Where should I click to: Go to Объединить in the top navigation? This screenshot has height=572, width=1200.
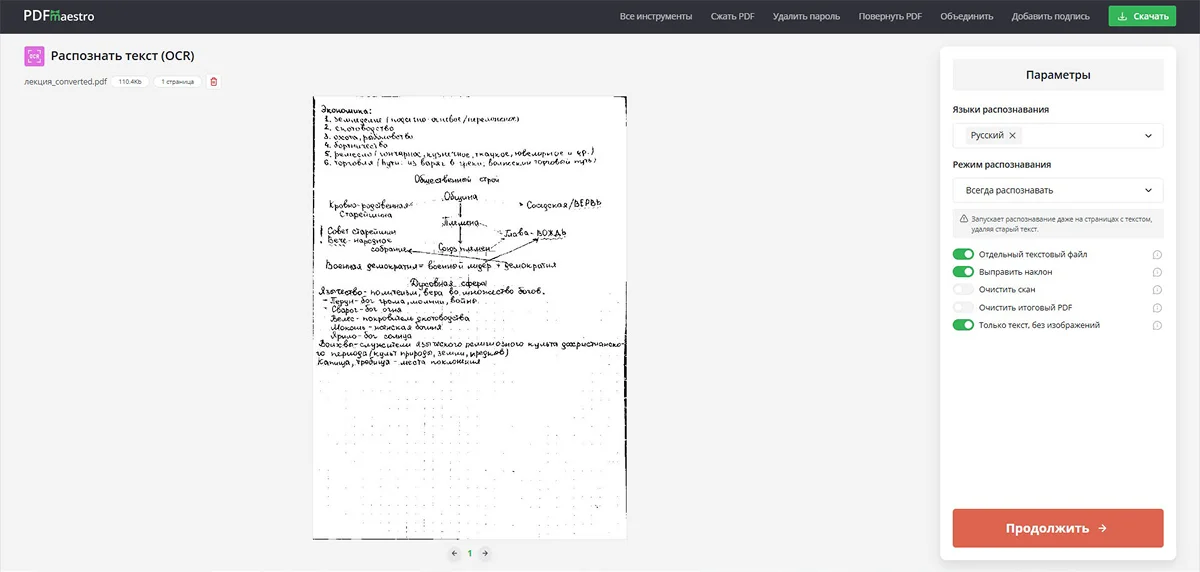click(x=966, y=17)
